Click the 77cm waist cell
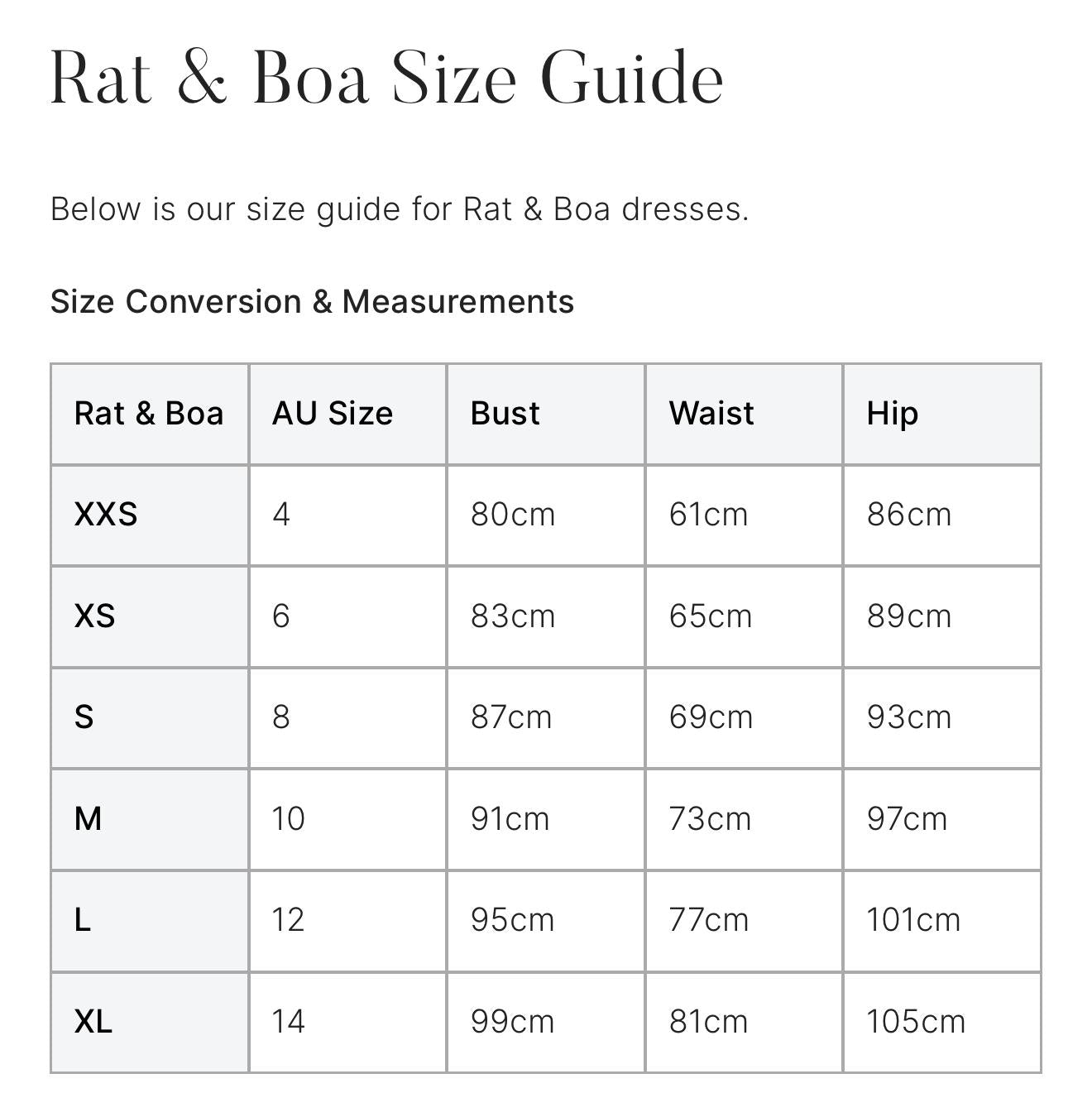The width and height of the screenshot is (1092, 1117). [x=709, y=920]
